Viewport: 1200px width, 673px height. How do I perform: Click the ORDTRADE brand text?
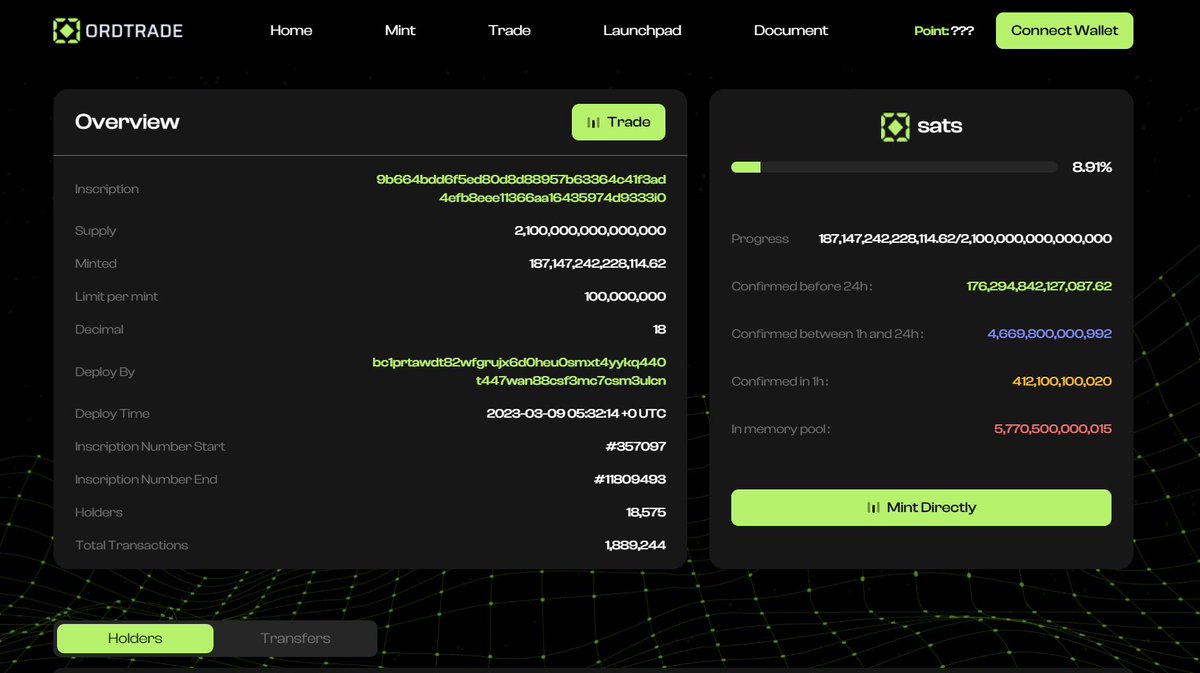click(x=135, y=31)
